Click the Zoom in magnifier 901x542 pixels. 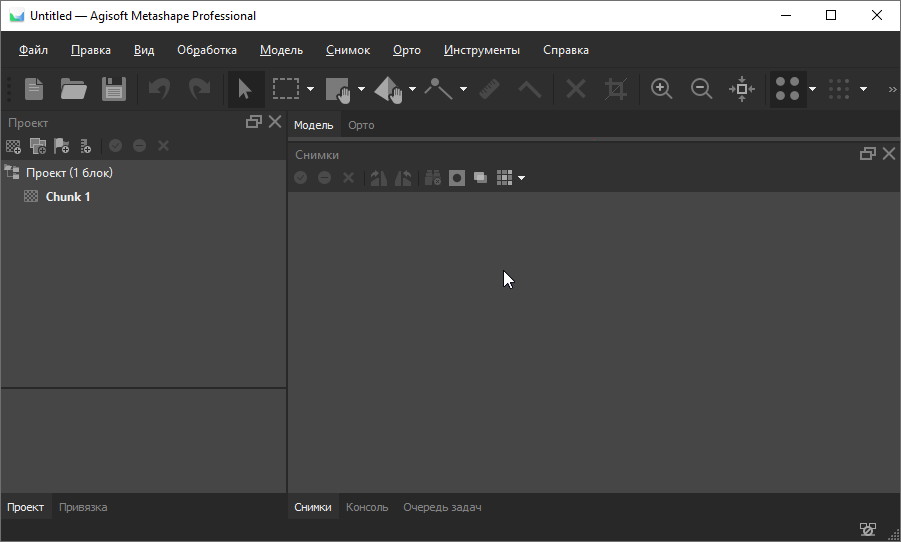coord(661,89)
